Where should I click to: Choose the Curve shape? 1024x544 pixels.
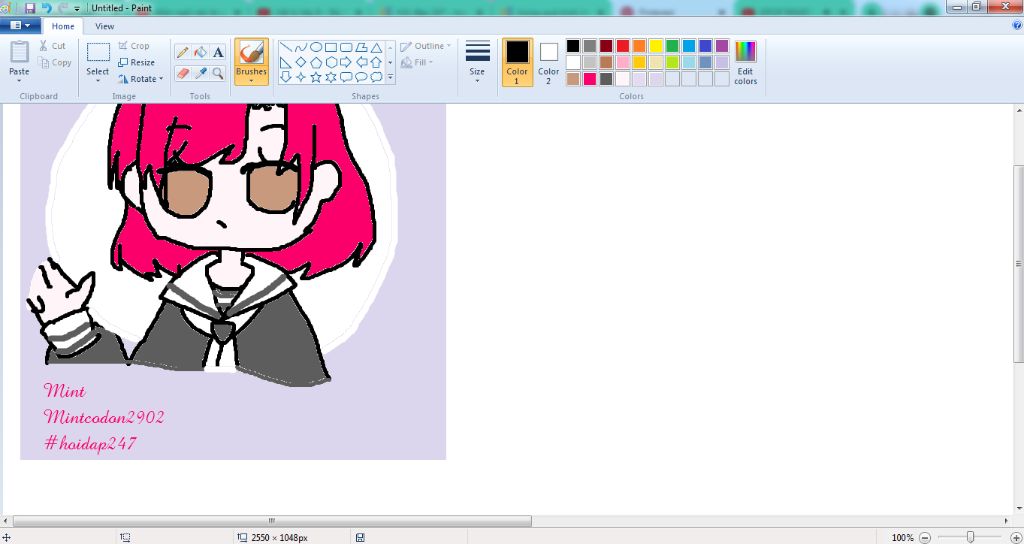tap(300, 48)
